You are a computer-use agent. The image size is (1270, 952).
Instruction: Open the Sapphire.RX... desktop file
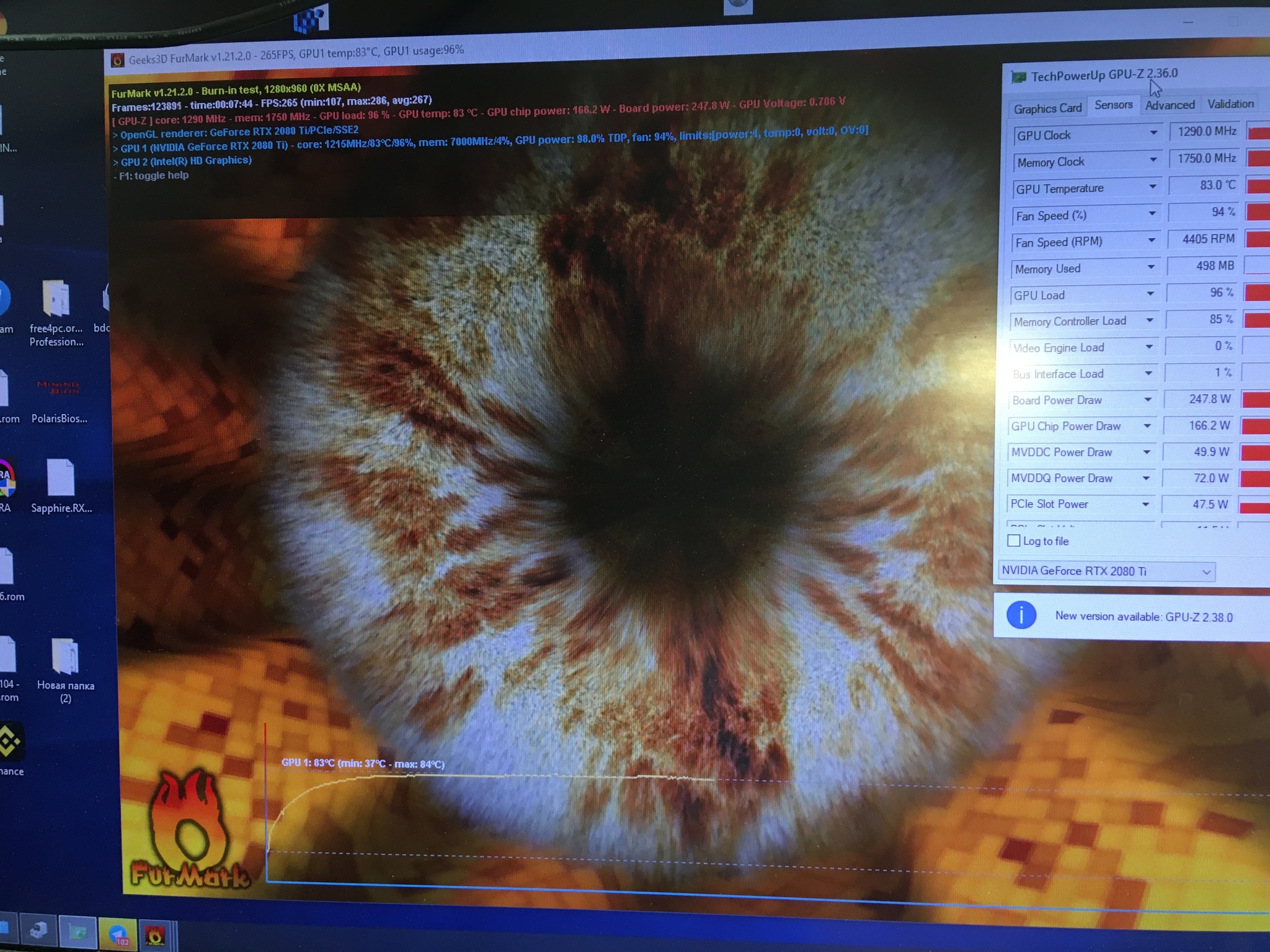point(61,487)
